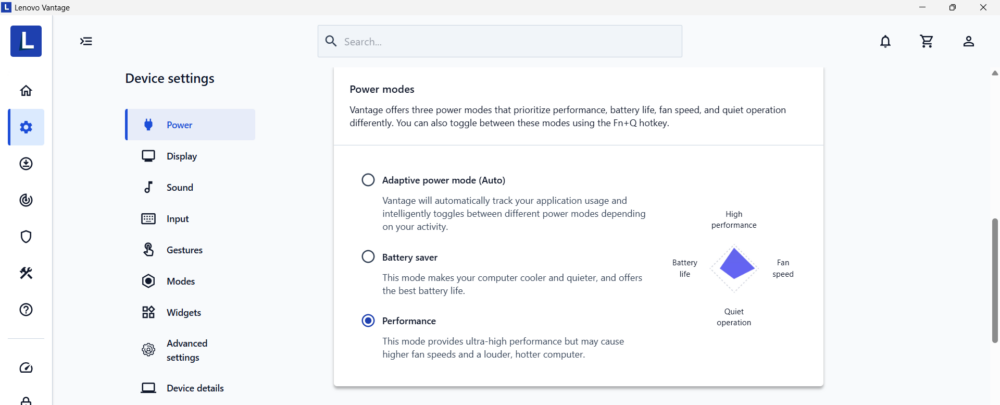This screenshot has width=1000, height=405.
Task: Click the Widgets grid icon
Action: click(148, 313)
